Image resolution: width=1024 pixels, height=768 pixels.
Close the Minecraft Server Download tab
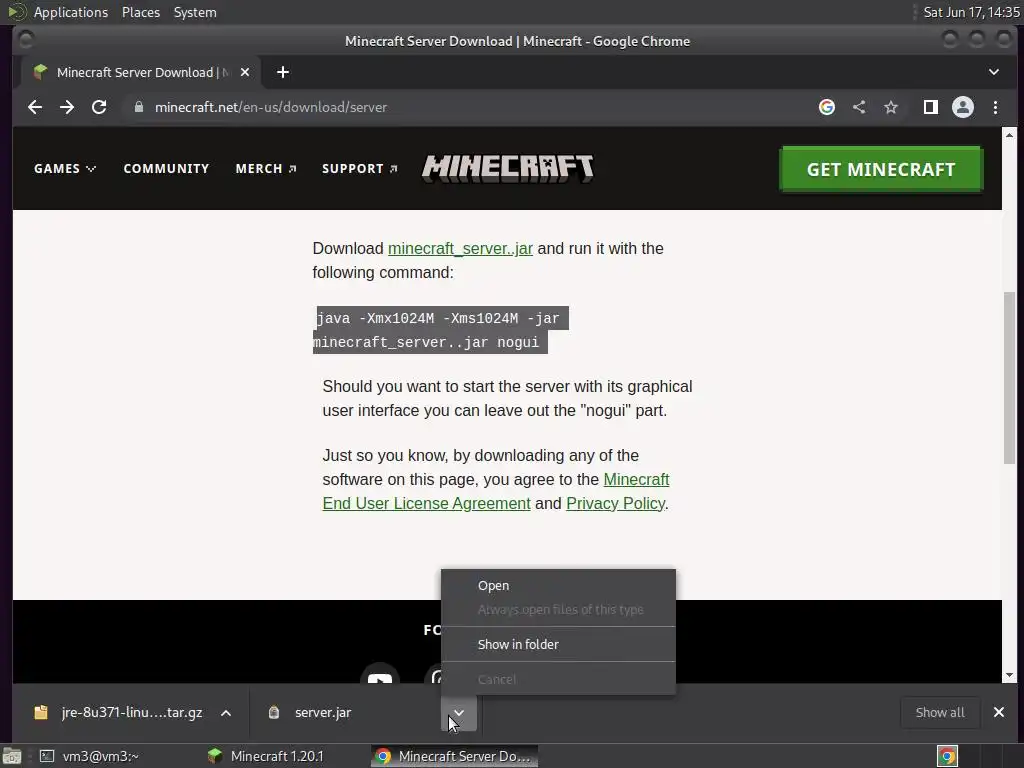[245, 72]
